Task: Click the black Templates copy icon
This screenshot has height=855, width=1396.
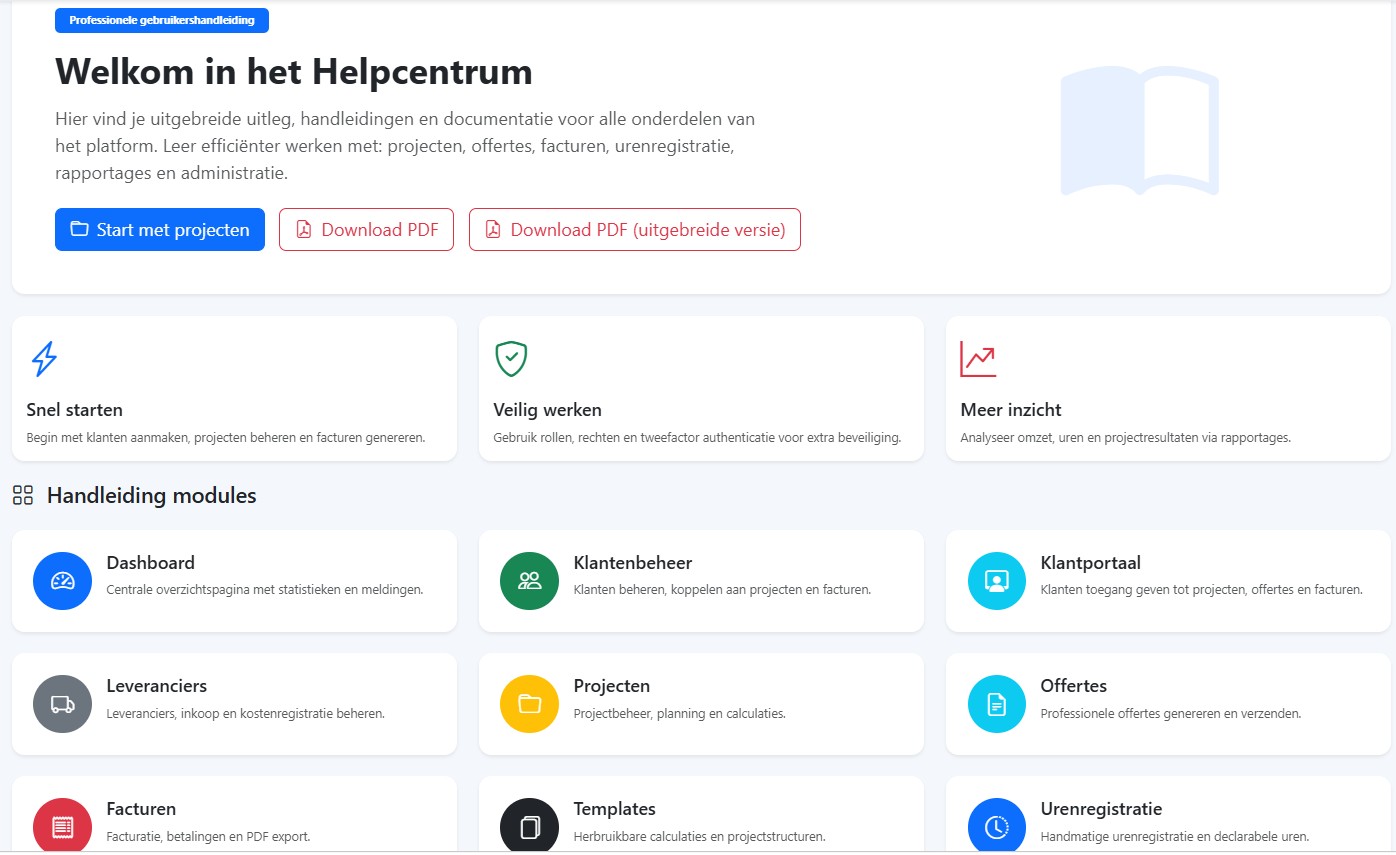Action: click(x=529, y=826)
